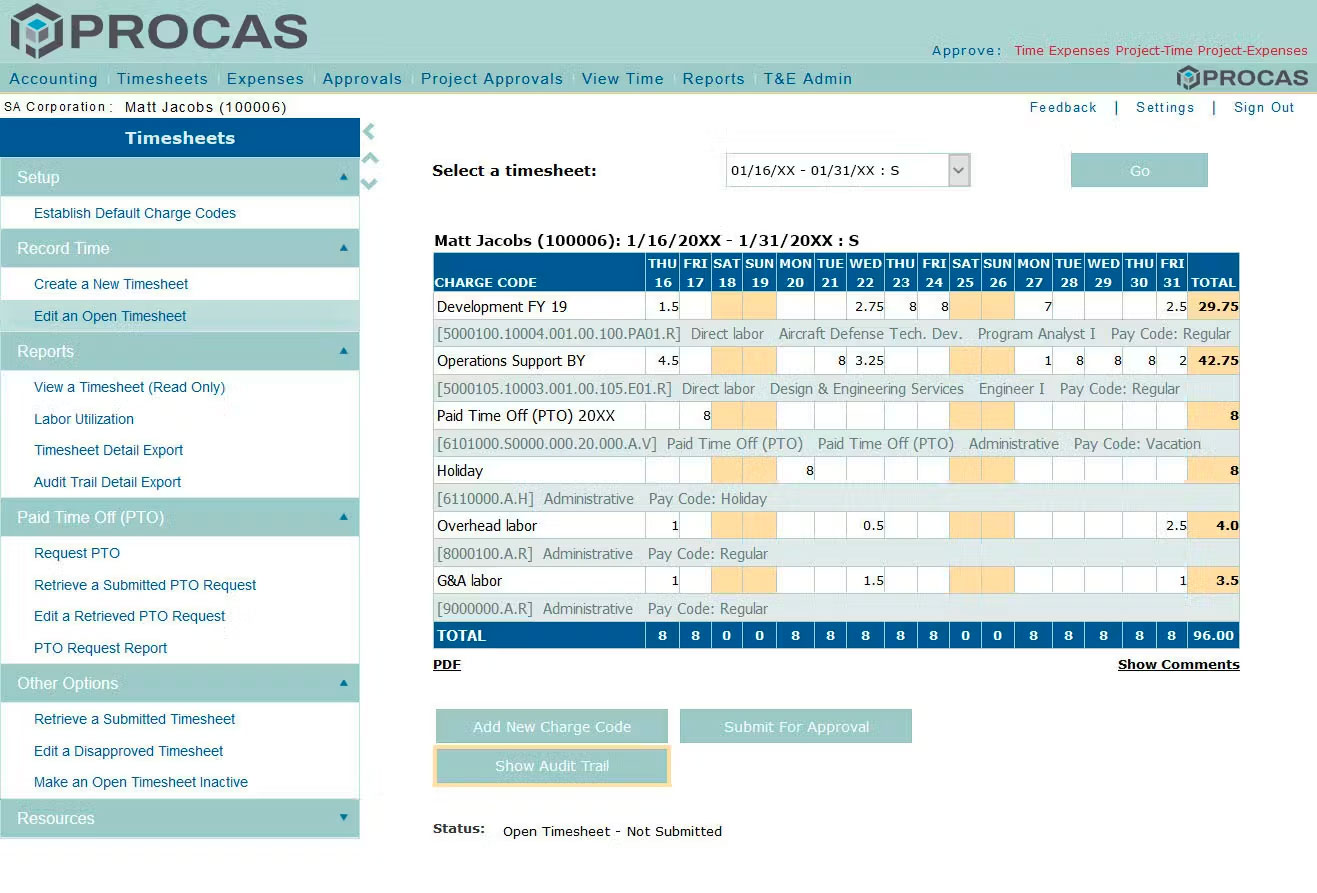
Task: Click Add New Charge Code
Action: coord(551,726)
